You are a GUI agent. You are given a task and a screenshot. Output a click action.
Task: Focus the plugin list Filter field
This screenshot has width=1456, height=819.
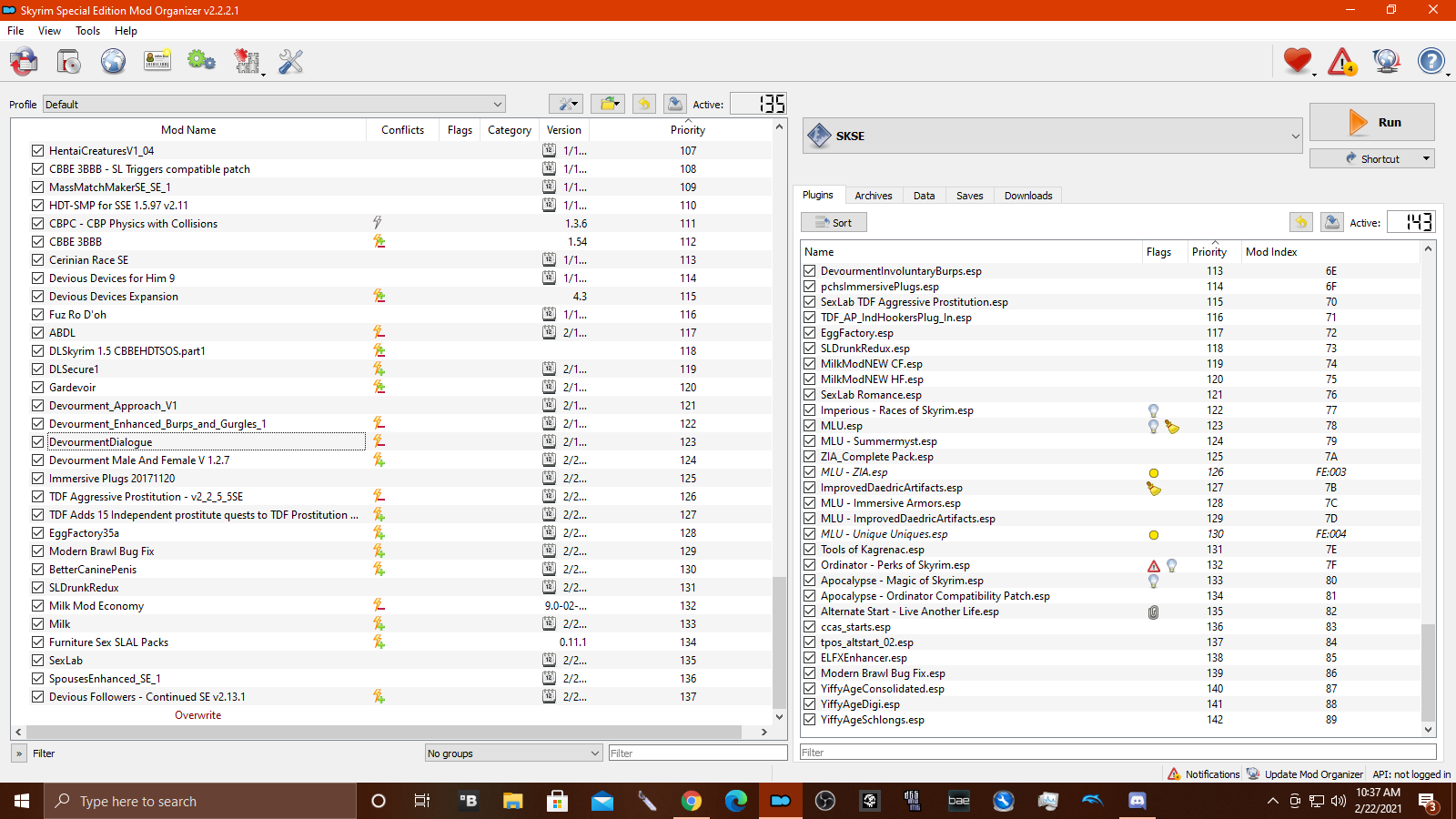(1117, 753)
